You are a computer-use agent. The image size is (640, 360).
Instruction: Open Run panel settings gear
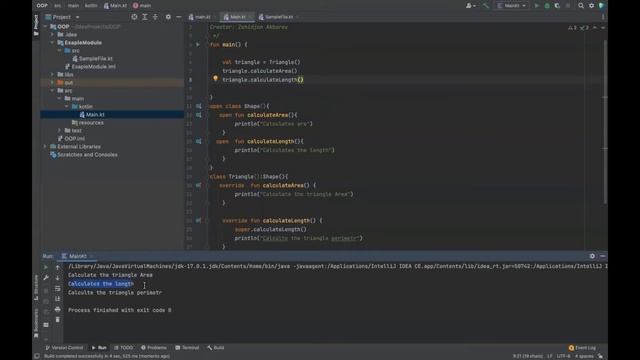pos(592,256)
